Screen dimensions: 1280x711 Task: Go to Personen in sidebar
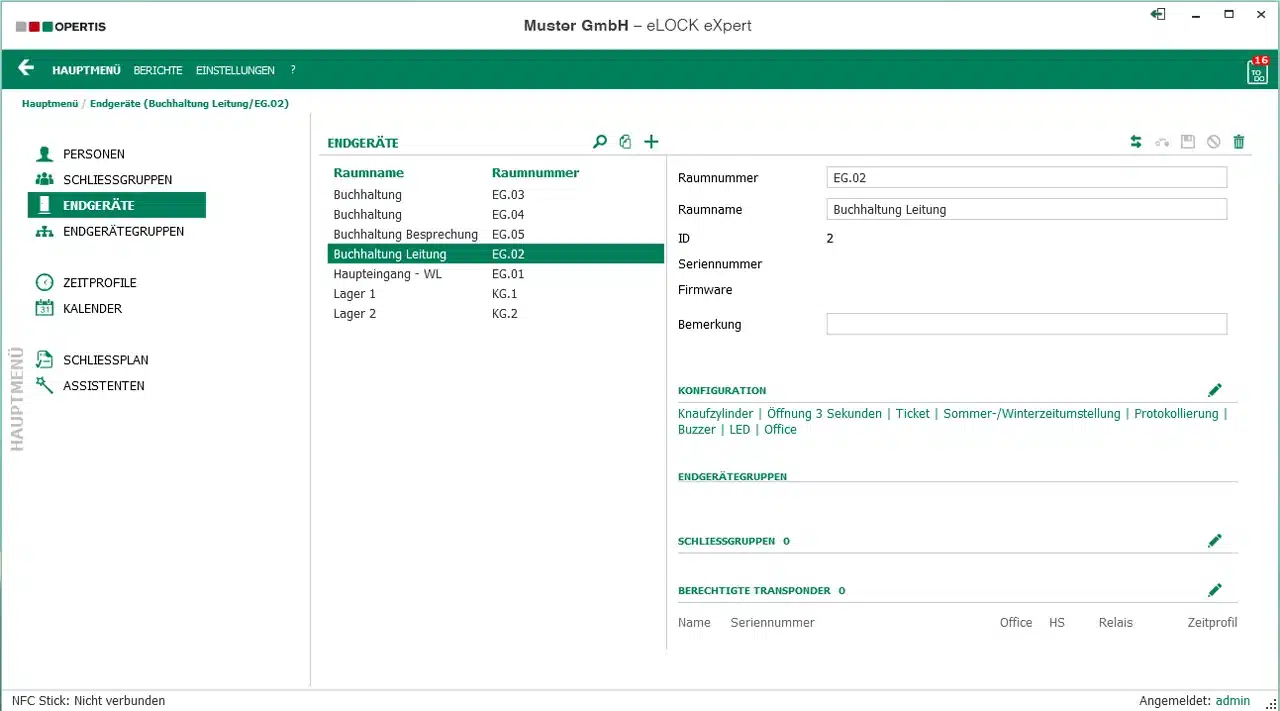click(x=93, y=154)
